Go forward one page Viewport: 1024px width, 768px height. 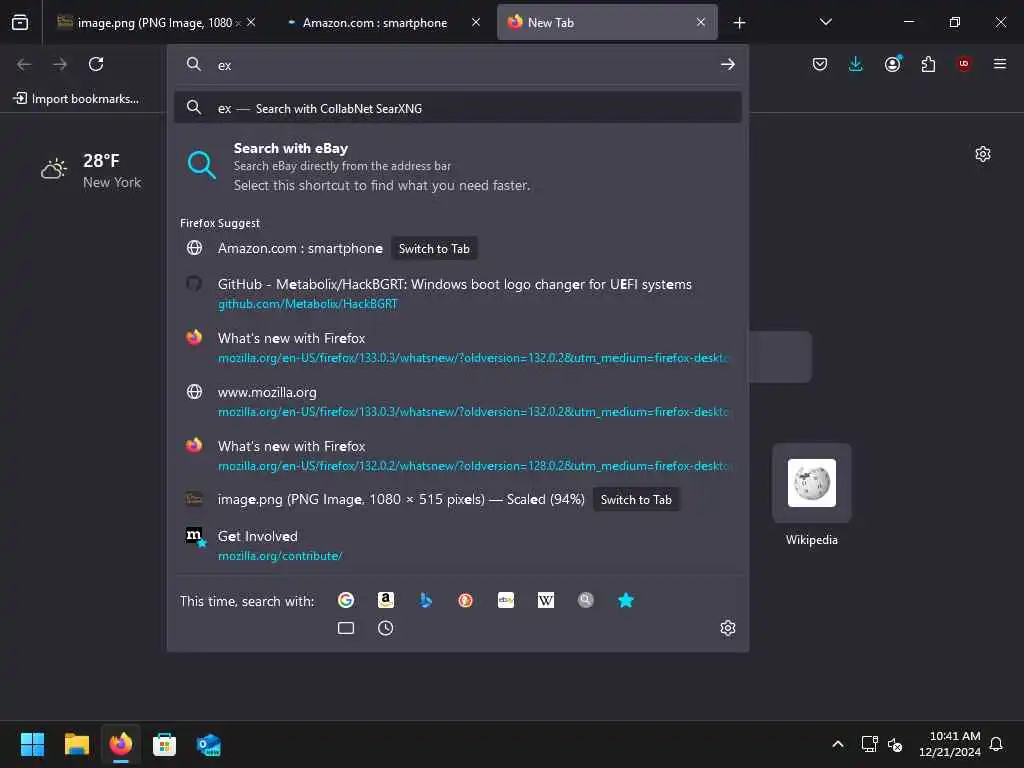coord(60,64)
